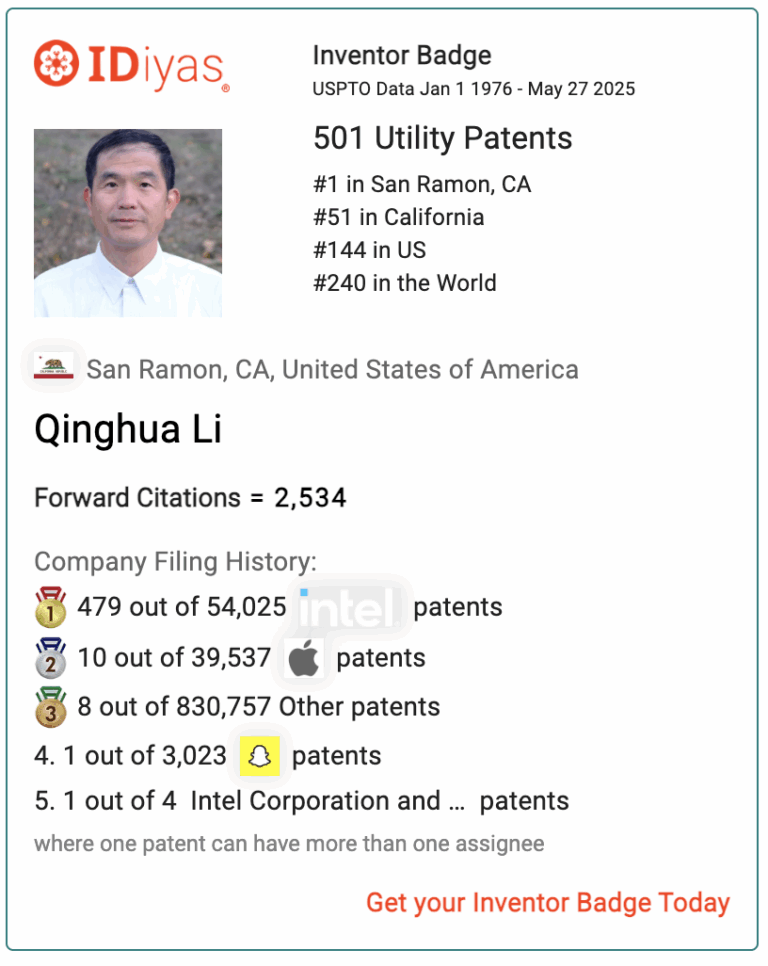This screenshot has height=966, width=768.
Task: Click the Forward Citations count 2,534
Action: click(x=310, y=498)
